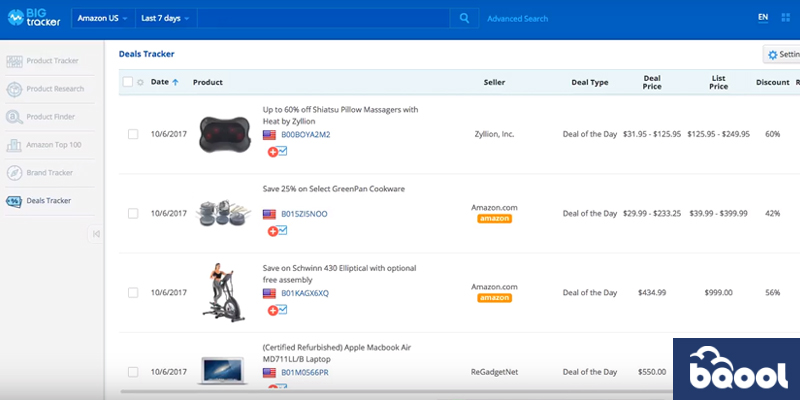
Task: Open Amazon Top 100 in sidebar
Action: pyautogui.click(x=54, y=145)
